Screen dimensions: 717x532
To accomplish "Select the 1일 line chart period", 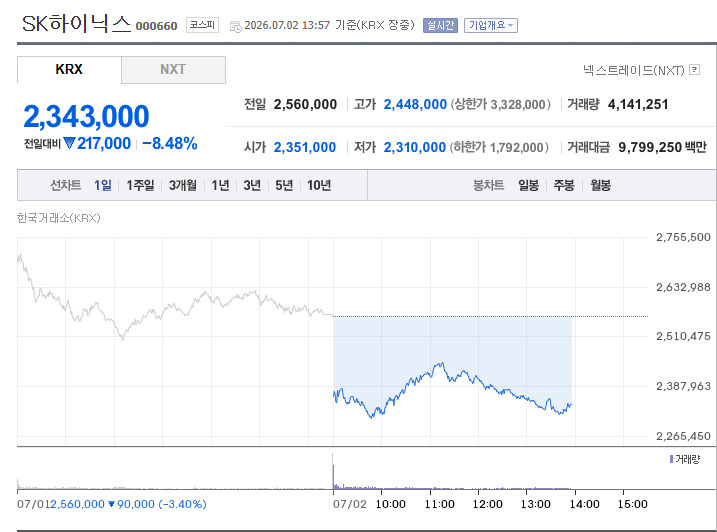I will [103, 185].
